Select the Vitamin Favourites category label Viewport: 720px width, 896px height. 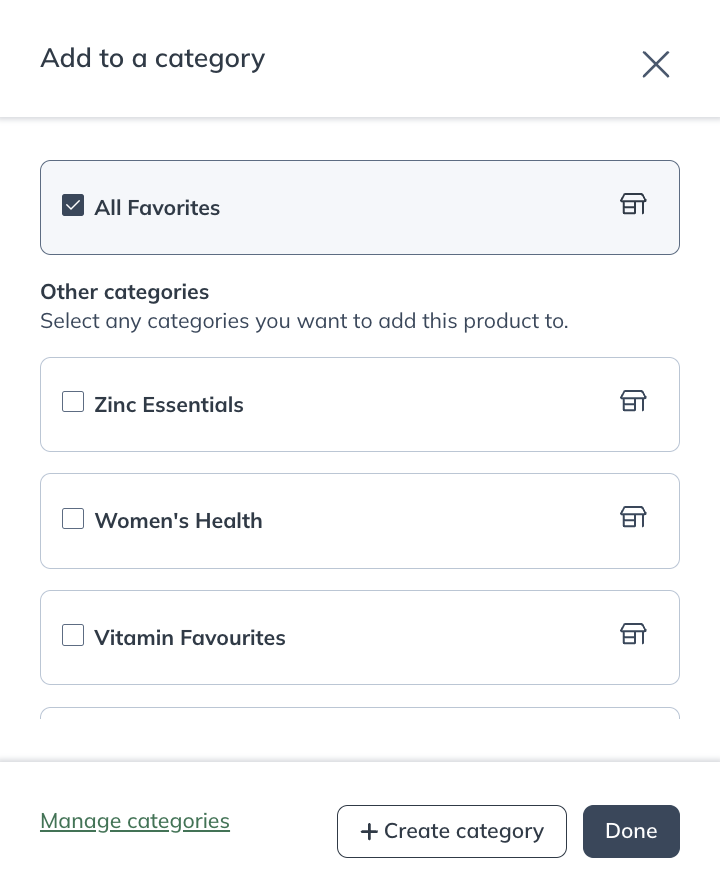click(x=190, y=638)
